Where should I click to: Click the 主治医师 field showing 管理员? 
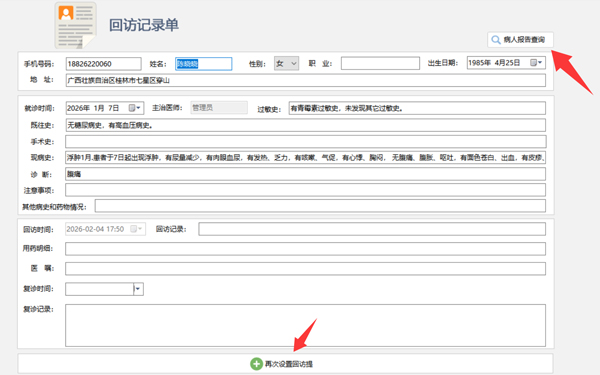click(219, 108)
